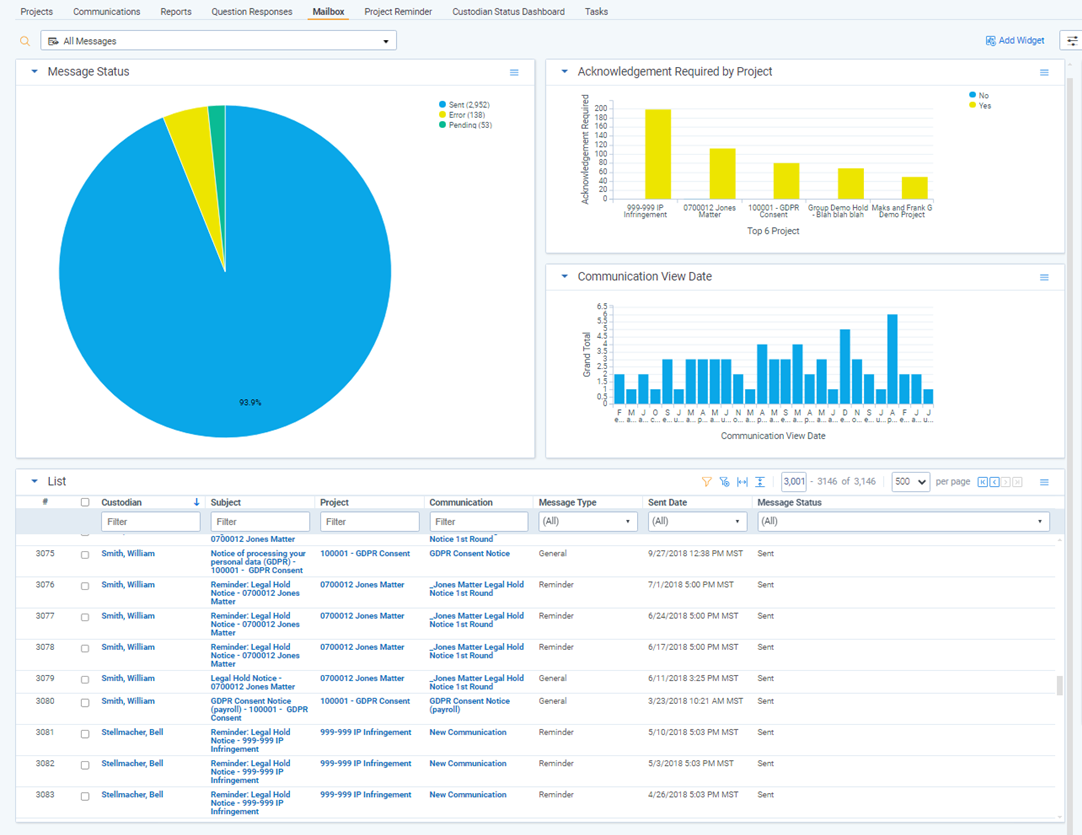Open the Communications tab
1082x835 pixels.
tap(106, 12)
